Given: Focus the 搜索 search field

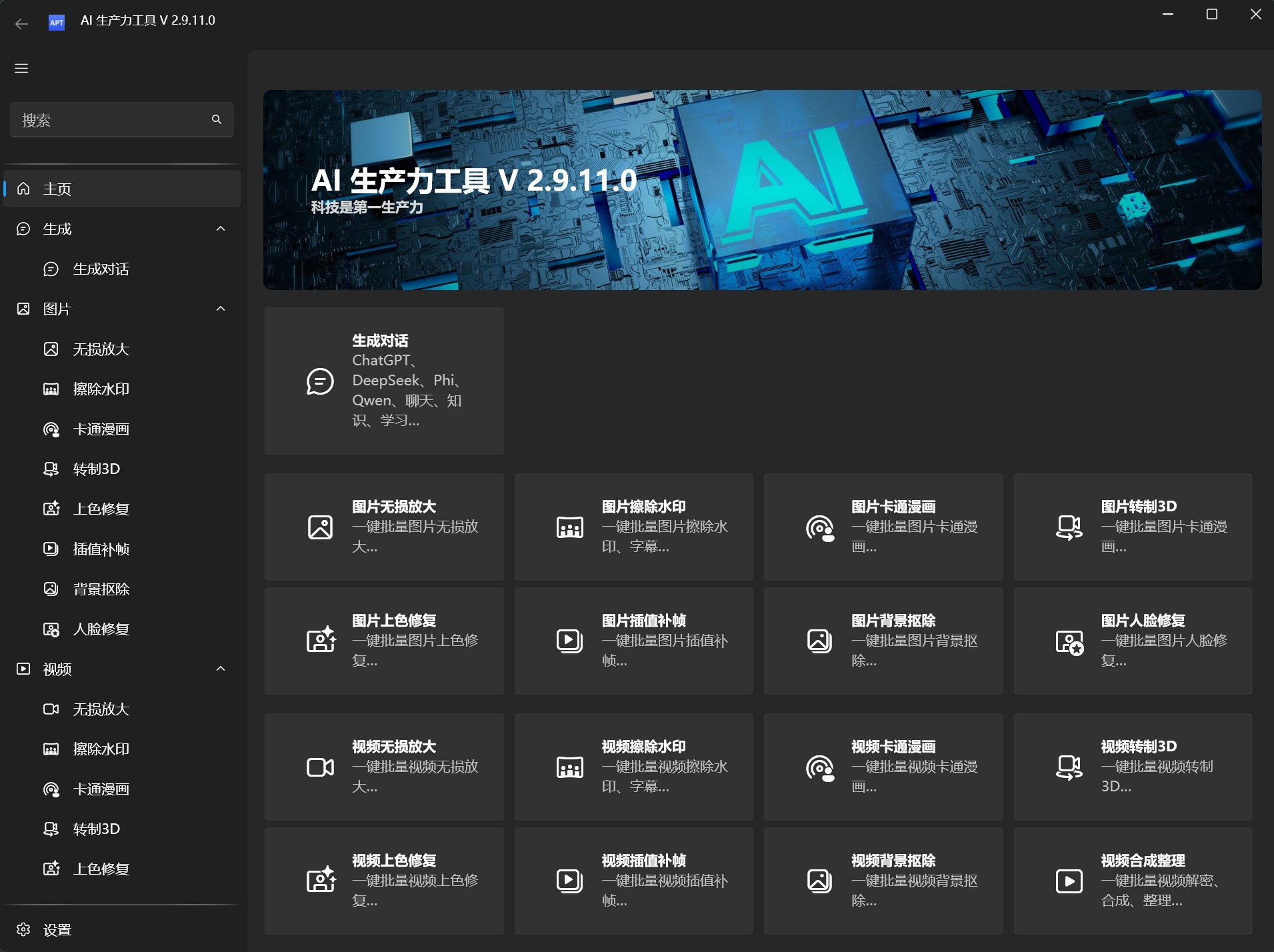Looking at the screenshot, I should (x=122, y=120).
